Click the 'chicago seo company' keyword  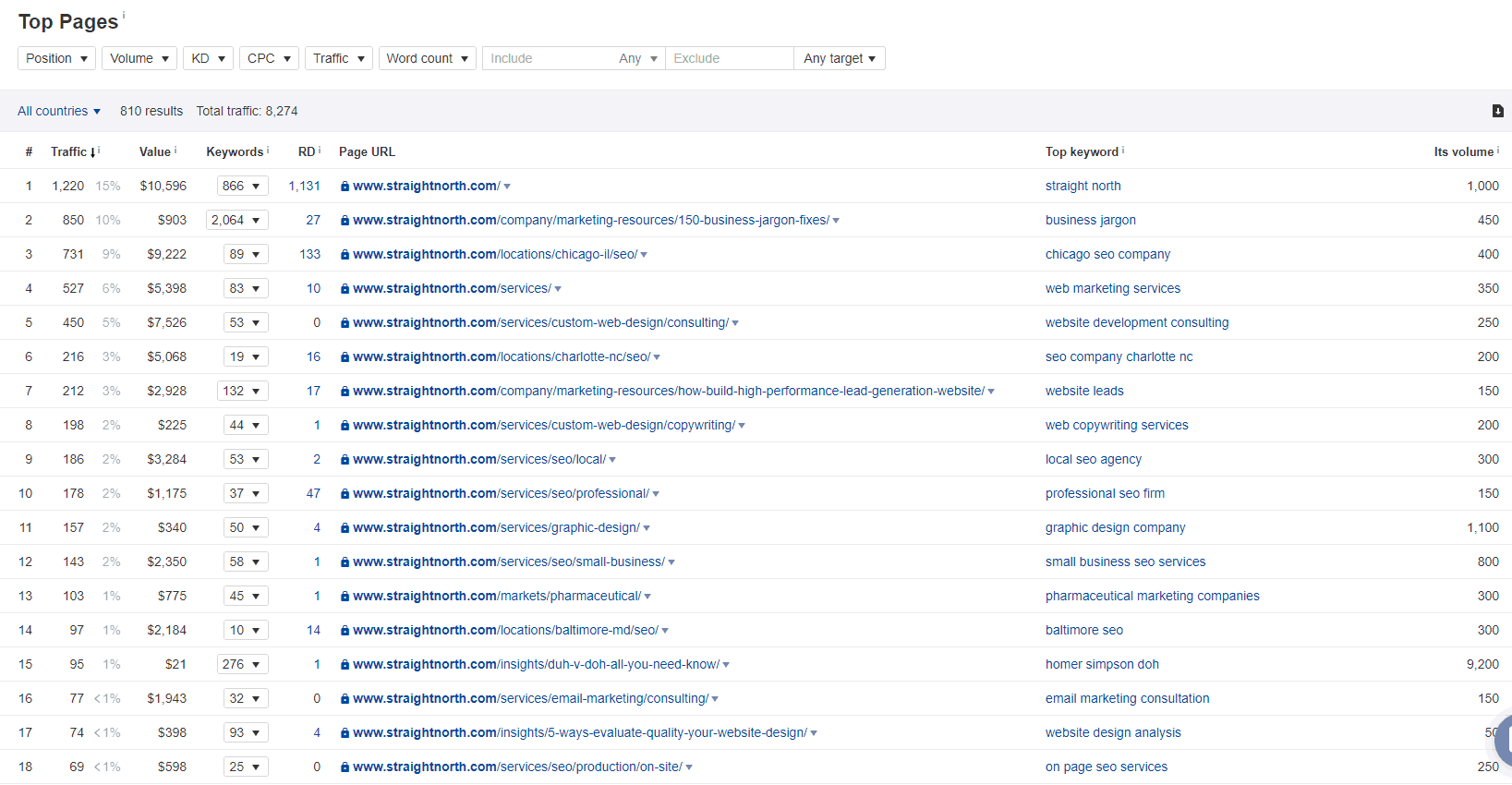tap(1107, 254)
